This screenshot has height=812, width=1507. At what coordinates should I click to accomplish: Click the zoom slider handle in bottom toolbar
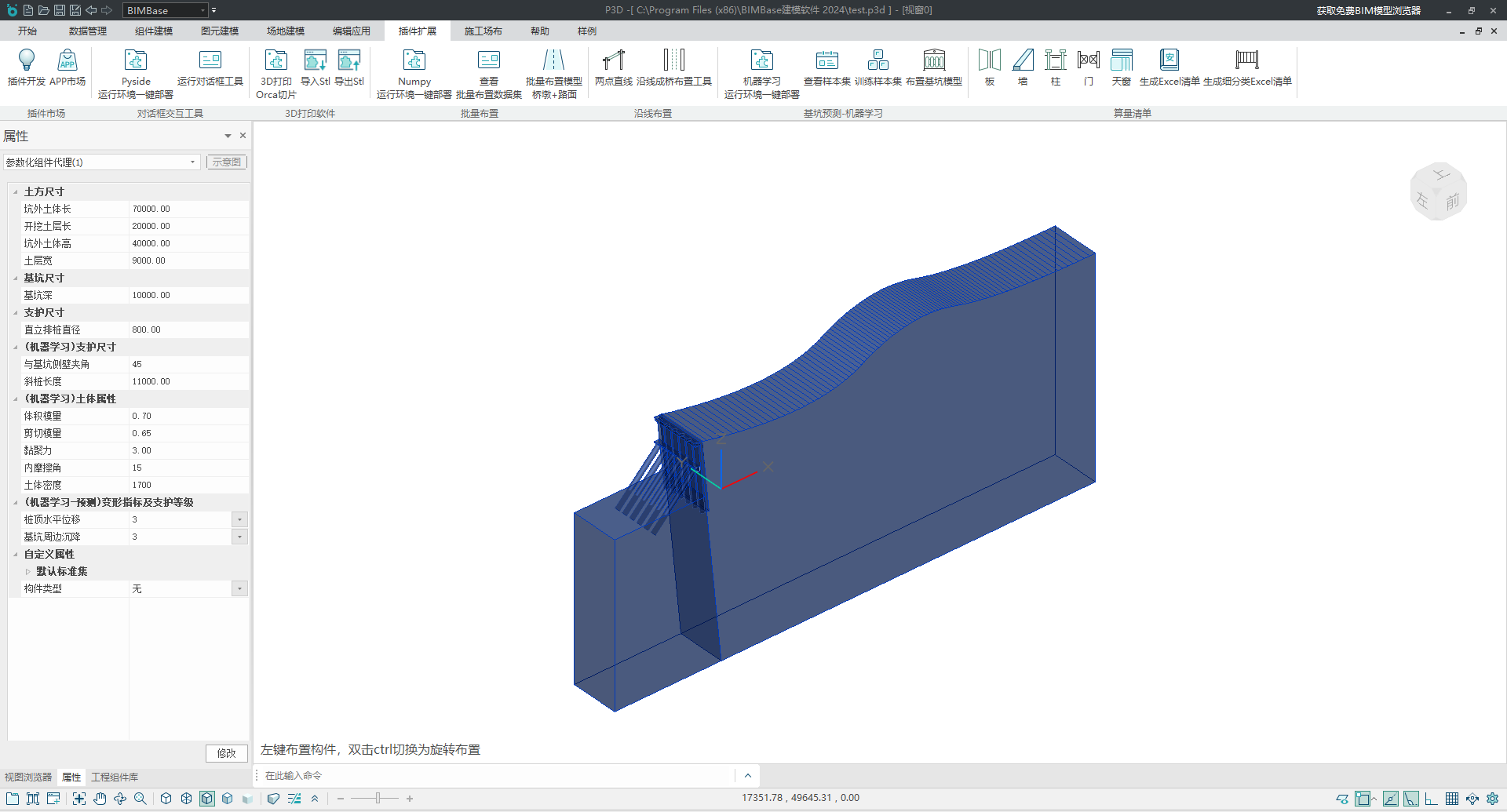[x=378, y=799]
